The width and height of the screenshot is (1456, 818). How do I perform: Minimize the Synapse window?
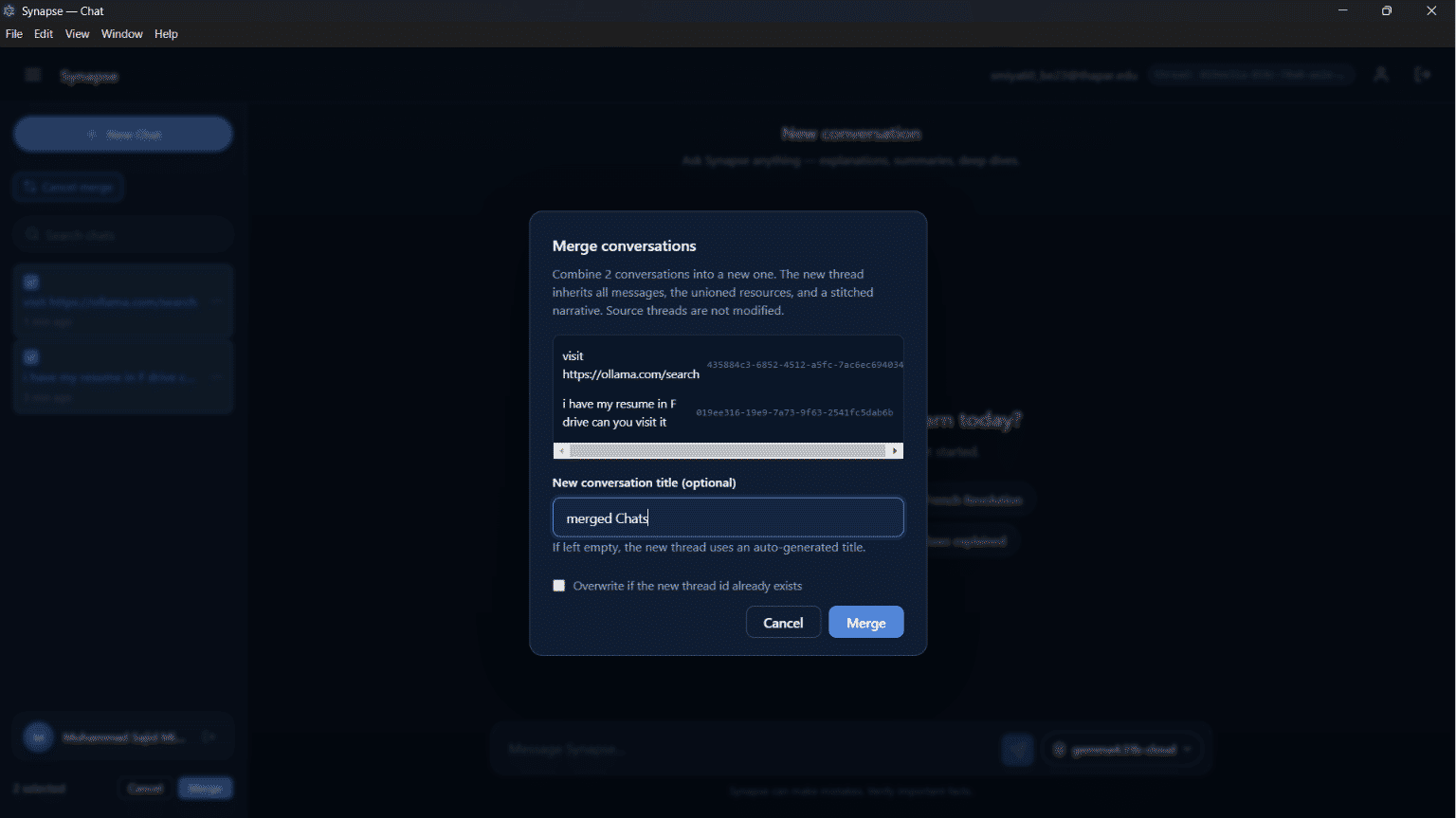click(1343, 11)
